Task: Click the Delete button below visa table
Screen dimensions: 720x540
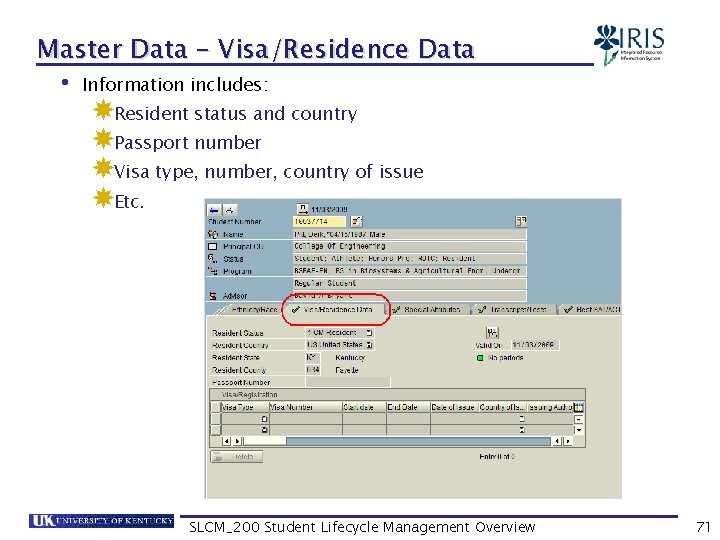Action: 237,457
